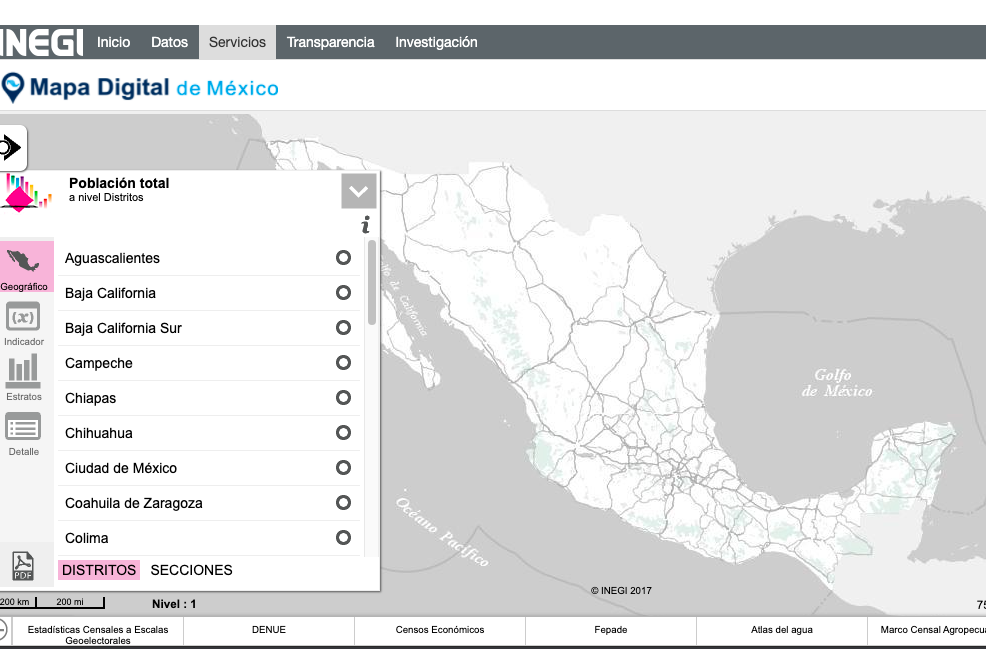
Task: Click the INEGI logo
Action: [x=41, y=42]
